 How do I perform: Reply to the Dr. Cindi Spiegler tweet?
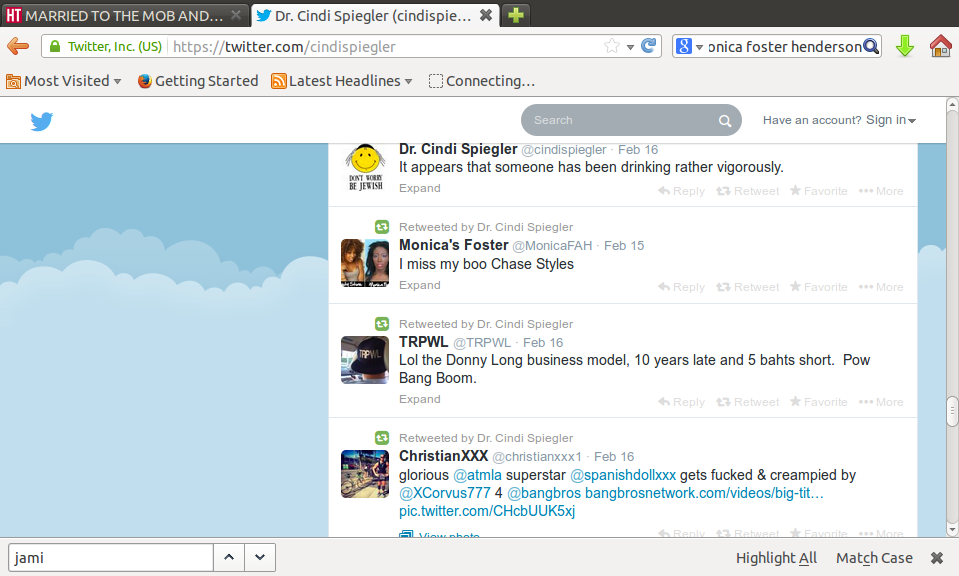pos(681,191)
